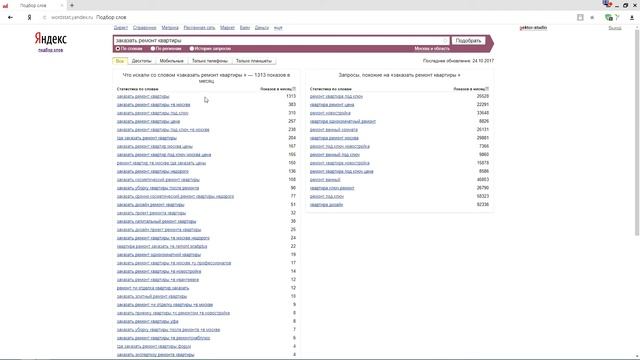Open 'заказать ремонт квартиры уфа' query

pyautogui.click(x=147, y=322)
